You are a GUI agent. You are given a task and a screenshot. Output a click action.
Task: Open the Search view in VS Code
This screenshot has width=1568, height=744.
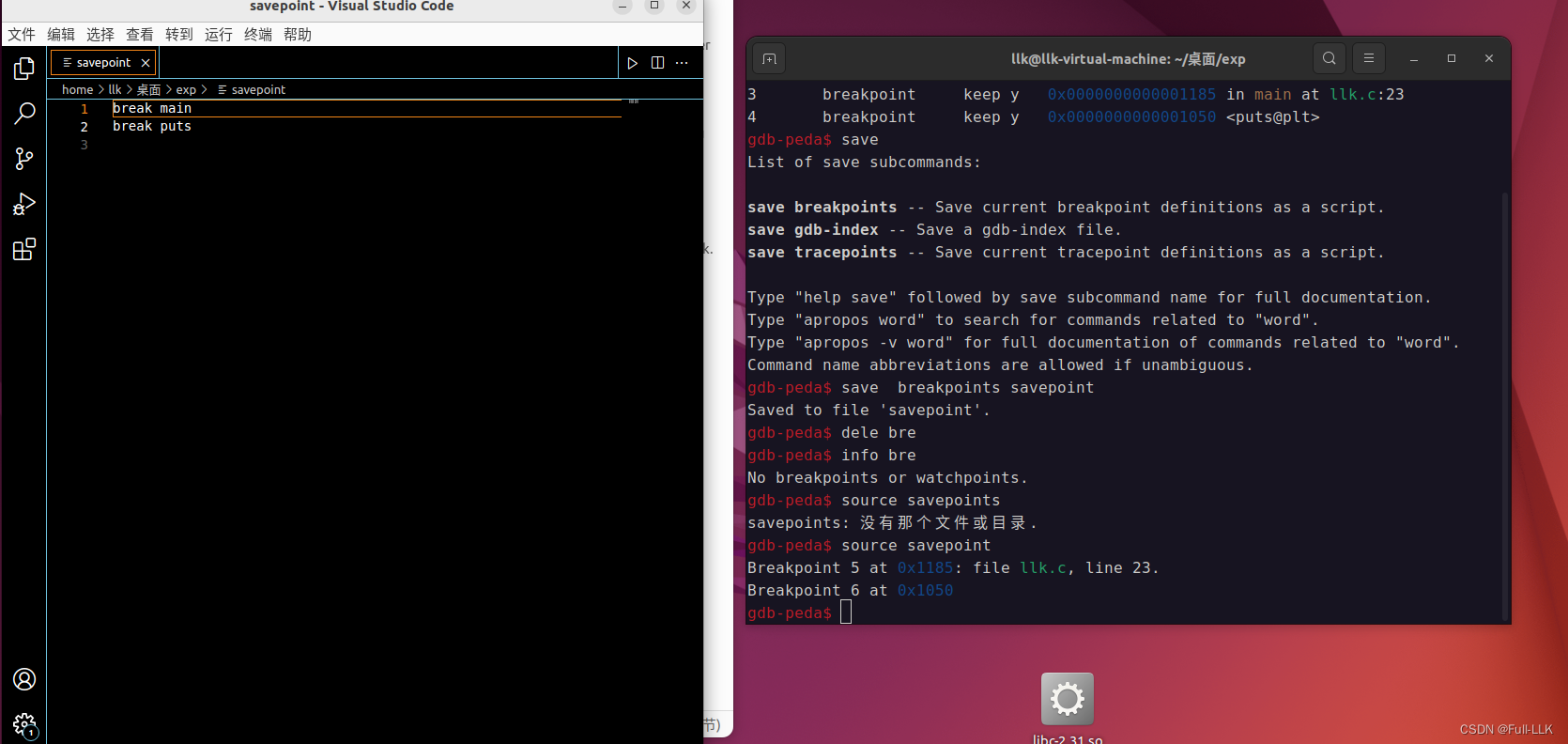24,114
